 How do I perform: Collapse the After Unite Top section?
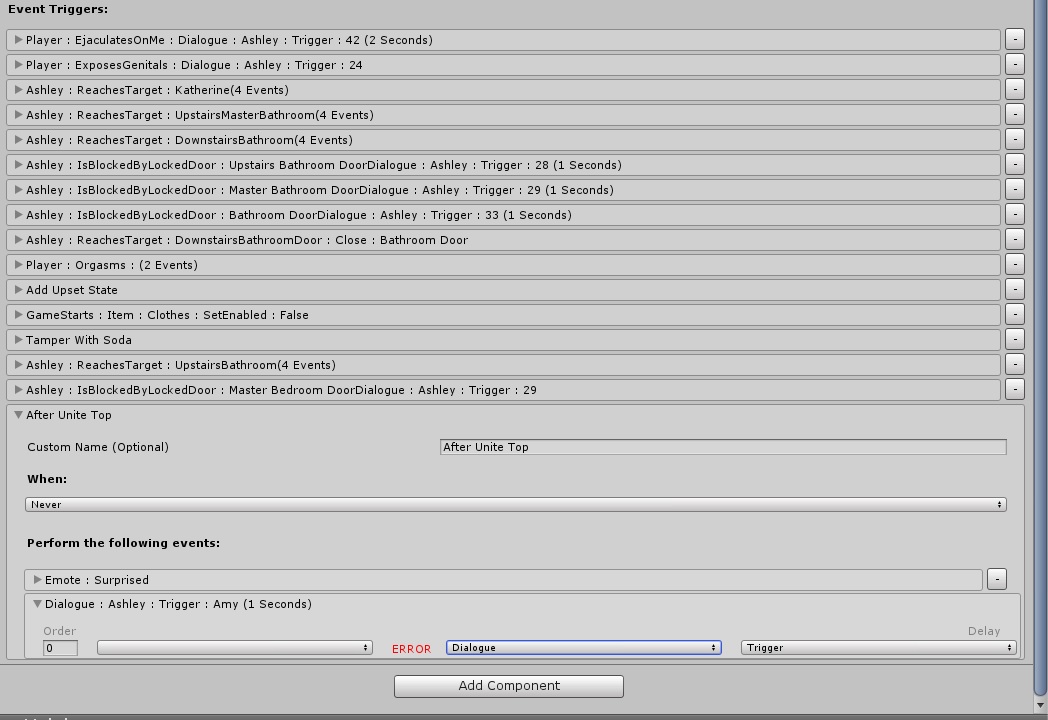[x=18, y=415]
